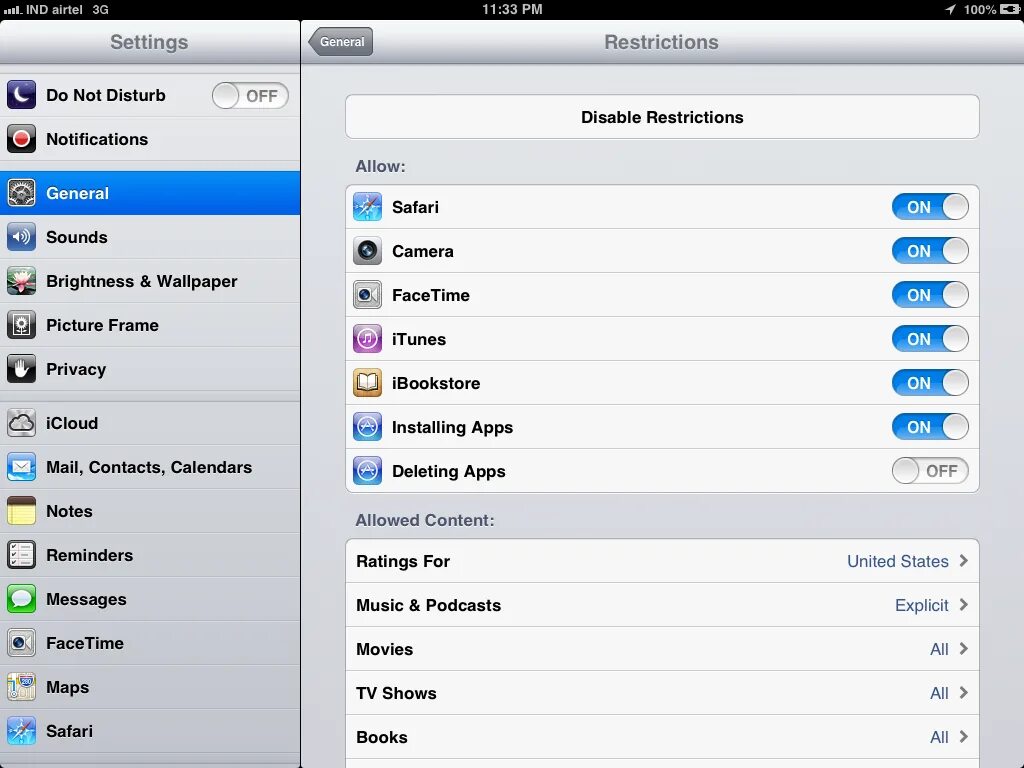This screenshot has height=768, width=1024.
Task: Tap the FaceTime icon in the sidebar
Action: tap(22, 643)
